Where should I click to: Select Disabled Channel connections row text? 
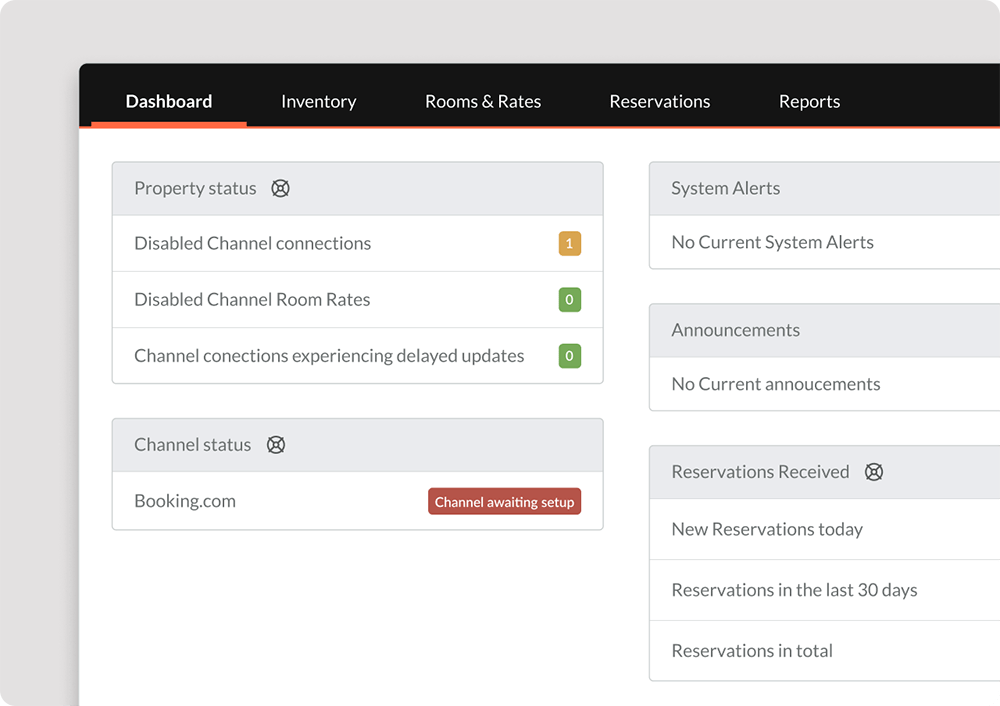(x=252, y=243)
